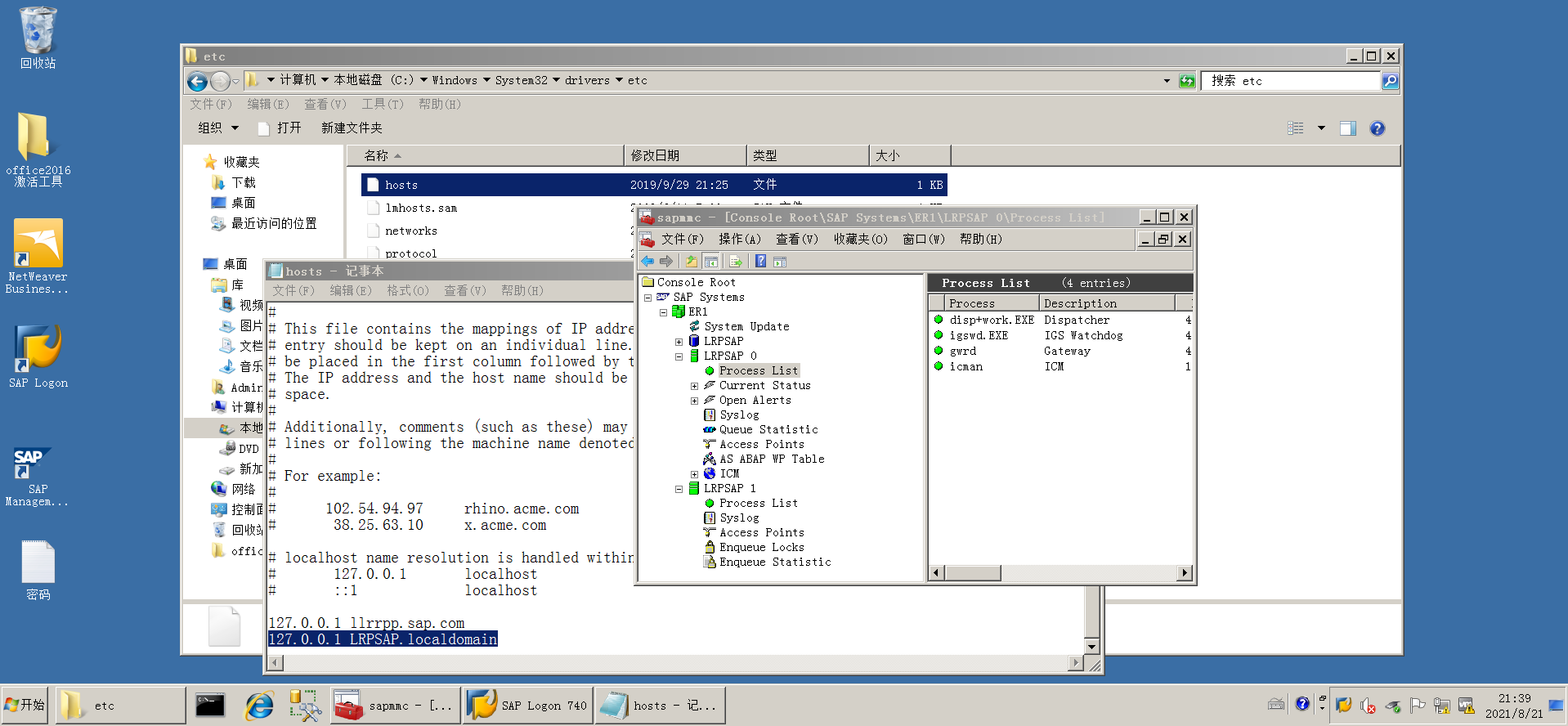Image resolution: width=1568 pixels, height=726 pixels.
Task: Click 打开 button in Explorer toolbar
Action: pyautogui.click(x=280, y=128)
